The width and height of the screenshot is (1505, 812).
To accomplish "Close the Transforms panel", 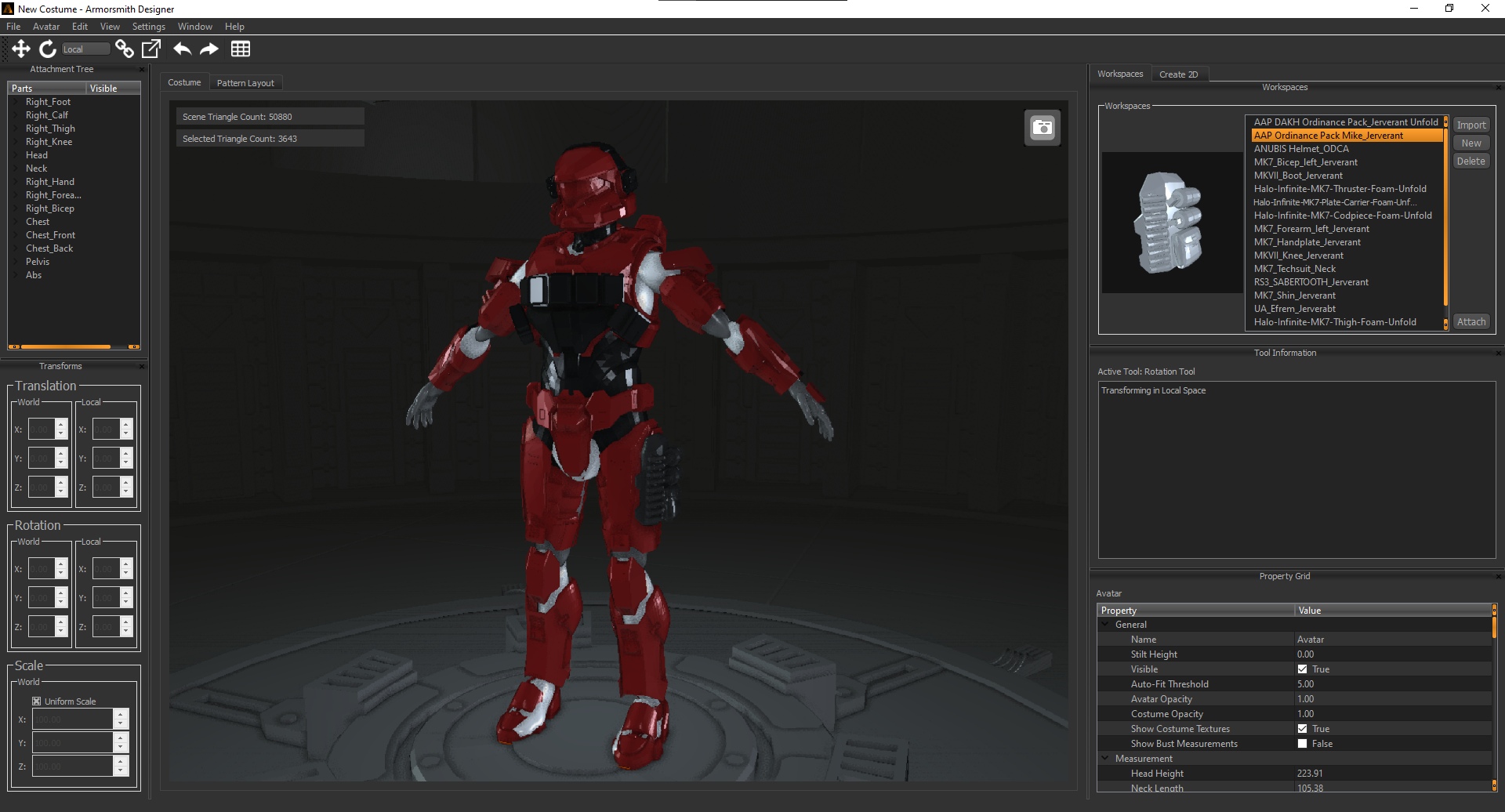I will 142,366.
